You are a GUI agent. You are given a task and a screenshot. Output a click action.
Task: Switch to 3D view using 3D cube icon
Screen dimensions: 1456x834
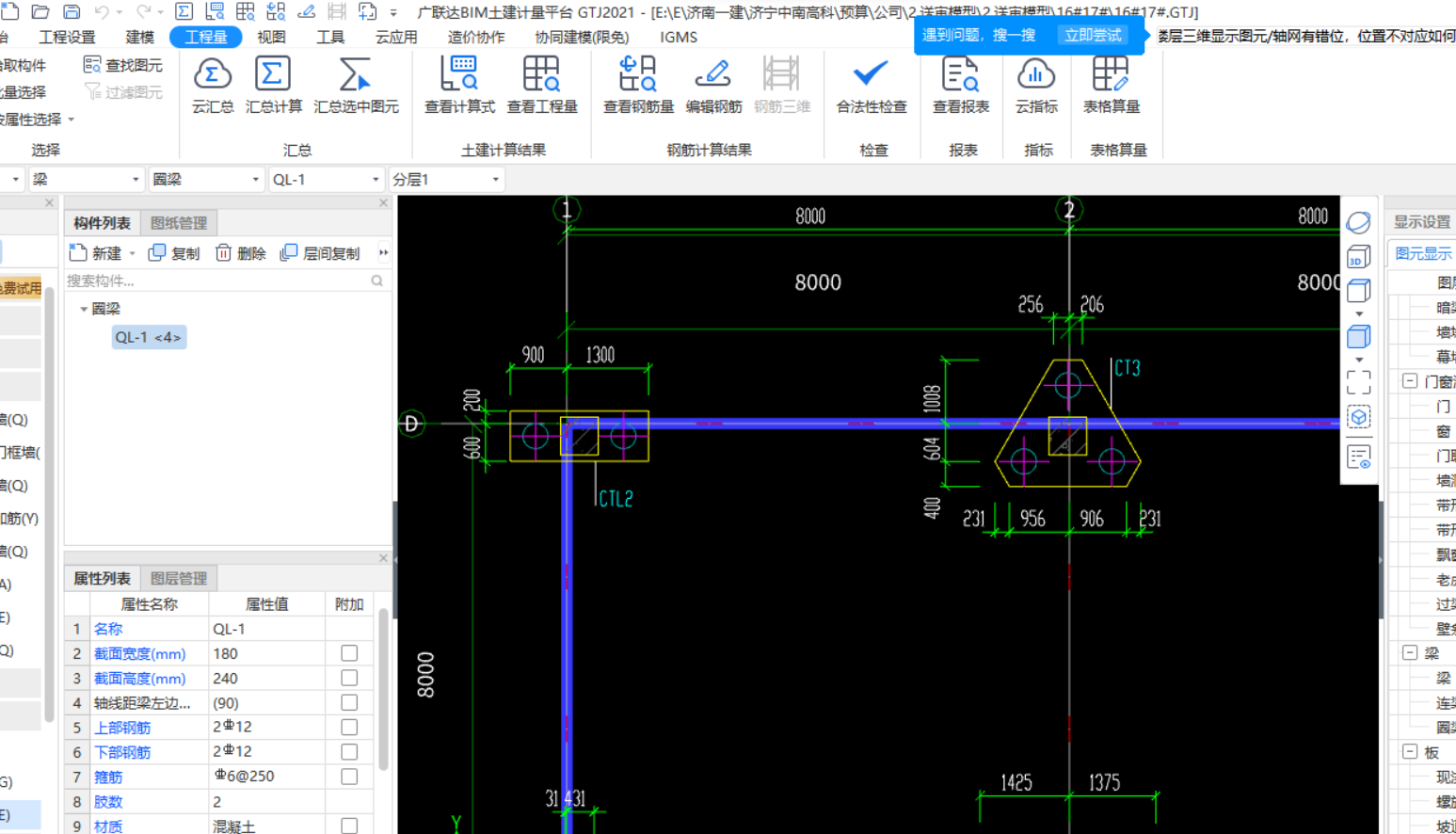(x=1358, y=257)
